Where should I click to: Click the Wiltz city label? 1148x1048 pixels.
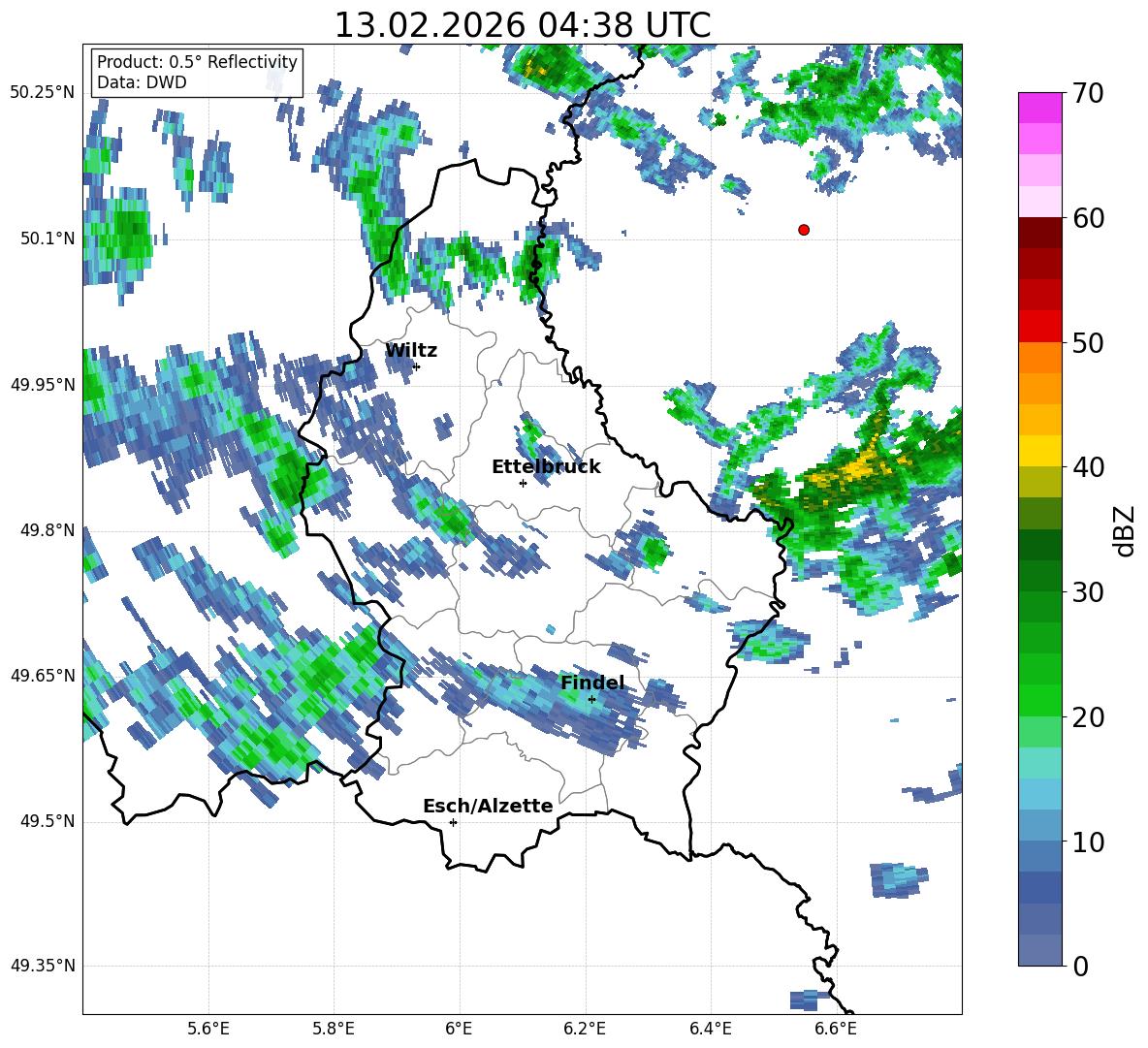point(411,351)
